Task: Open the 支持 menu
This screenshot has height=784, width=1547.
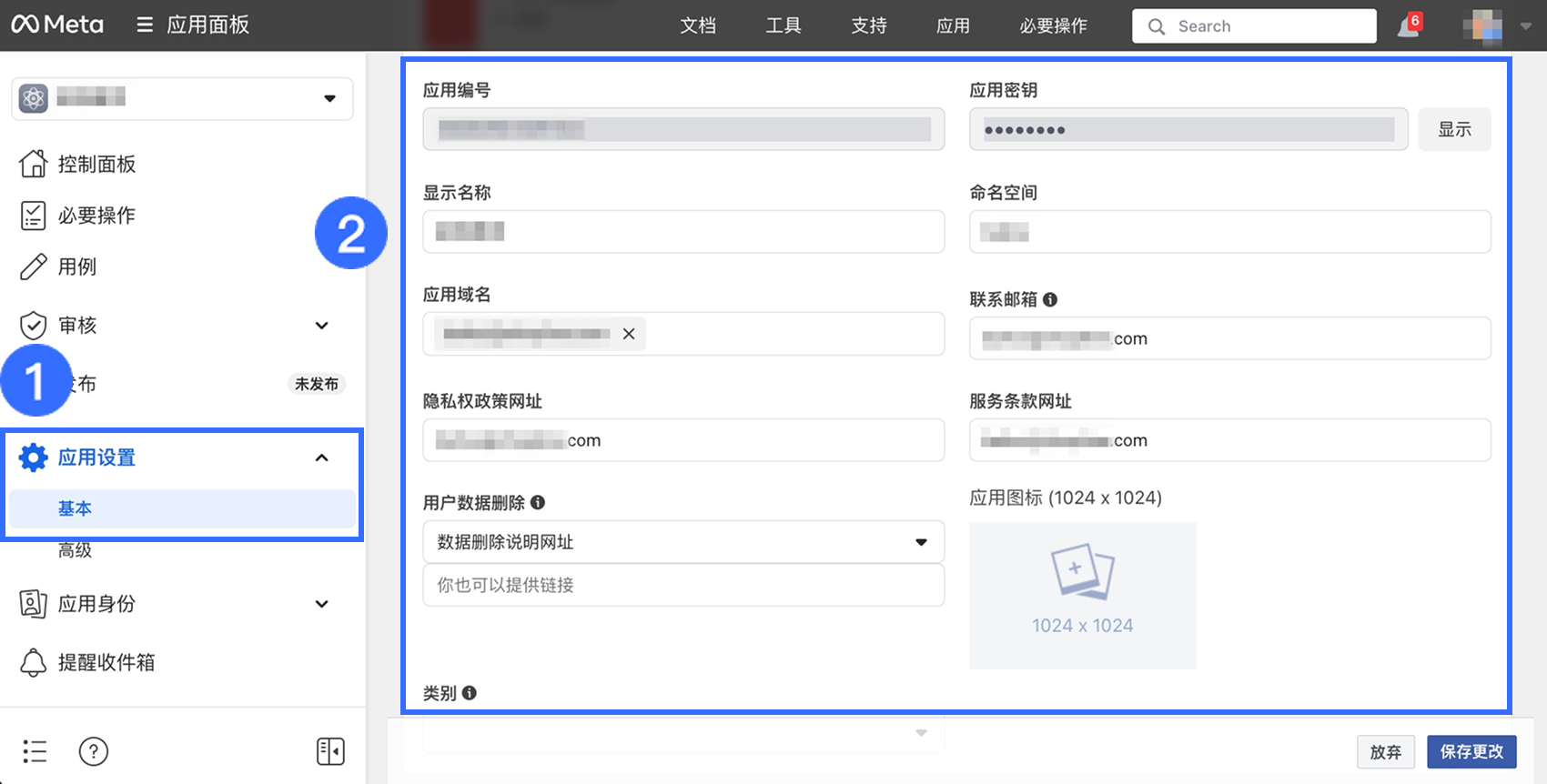Action: click(869, 25)
